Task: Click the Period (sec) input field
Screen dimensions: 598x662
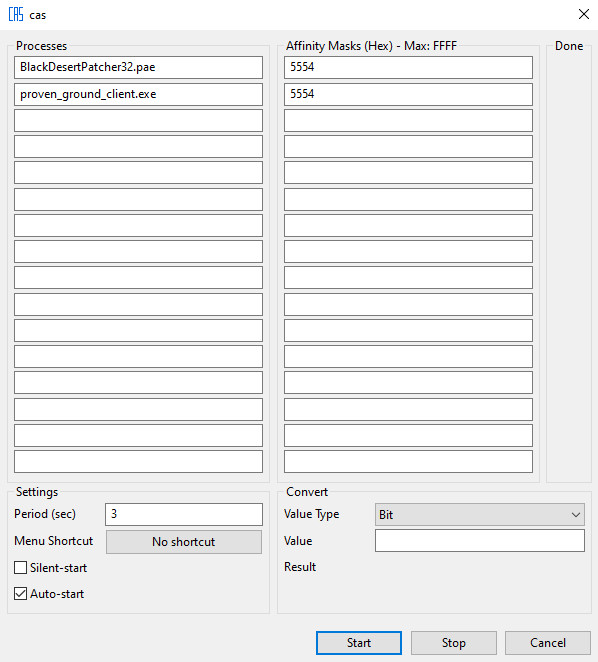Action: click(184, 514)
